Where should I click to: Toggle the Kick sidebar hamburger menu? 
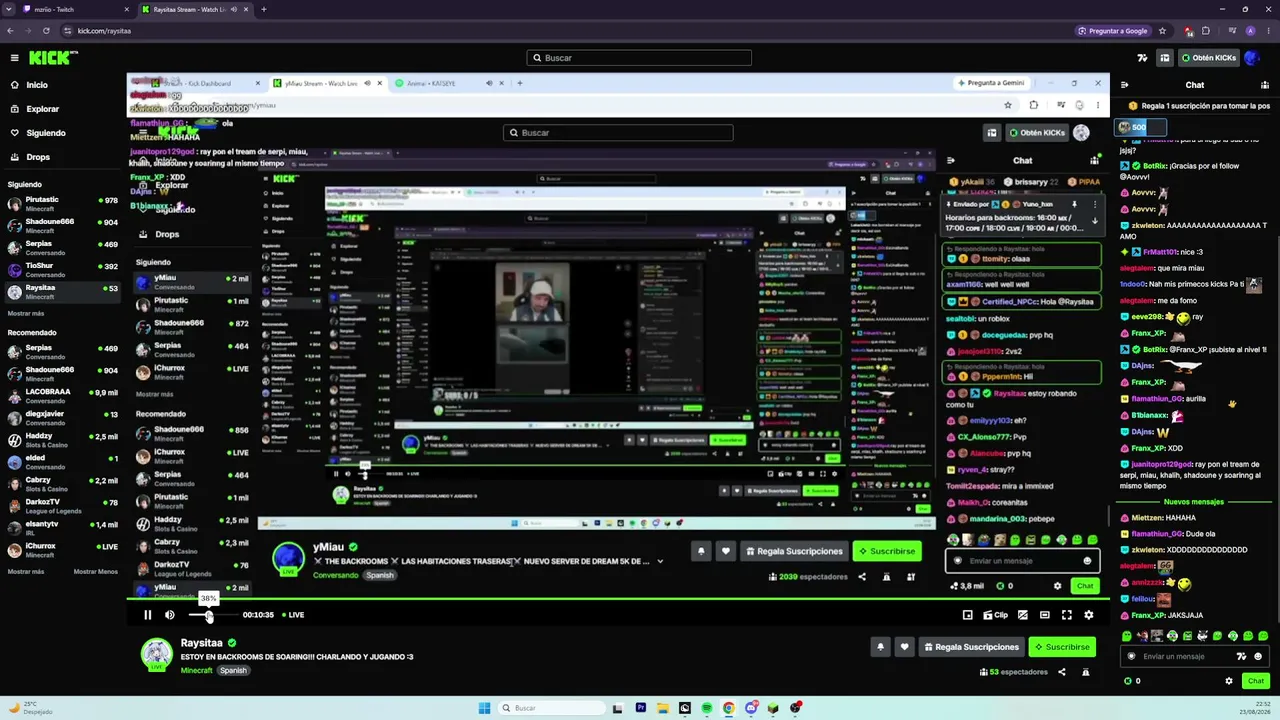(14, 58)
